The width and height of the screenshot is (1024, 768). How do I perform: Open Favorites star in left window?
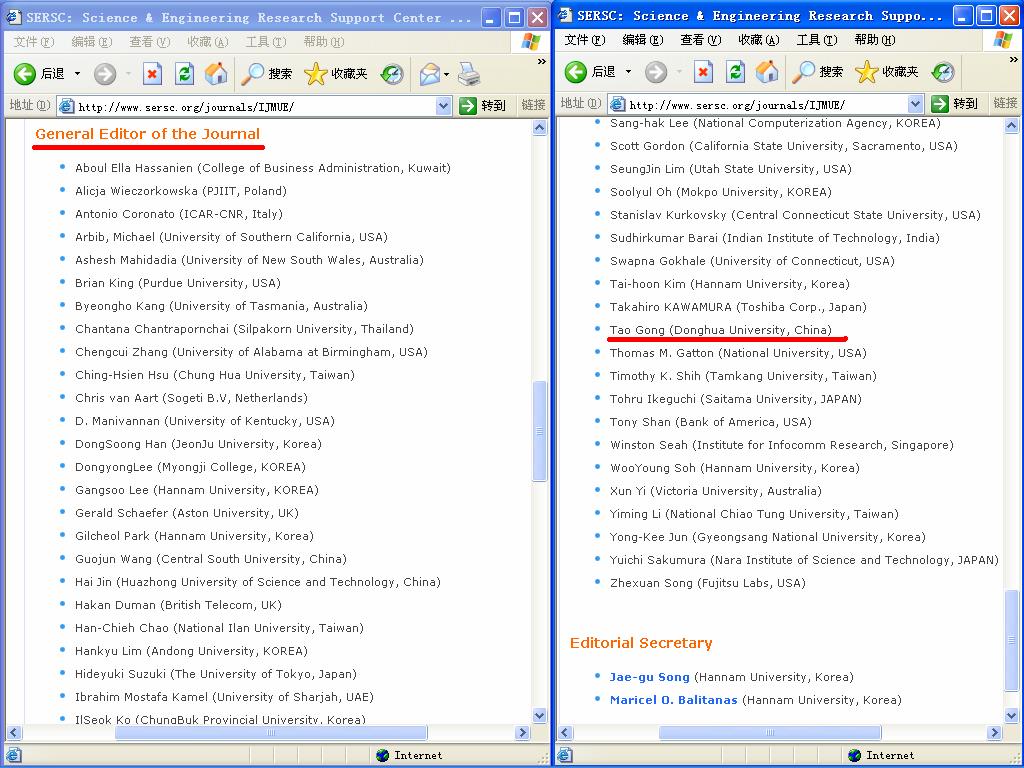[x=336, y=74]
